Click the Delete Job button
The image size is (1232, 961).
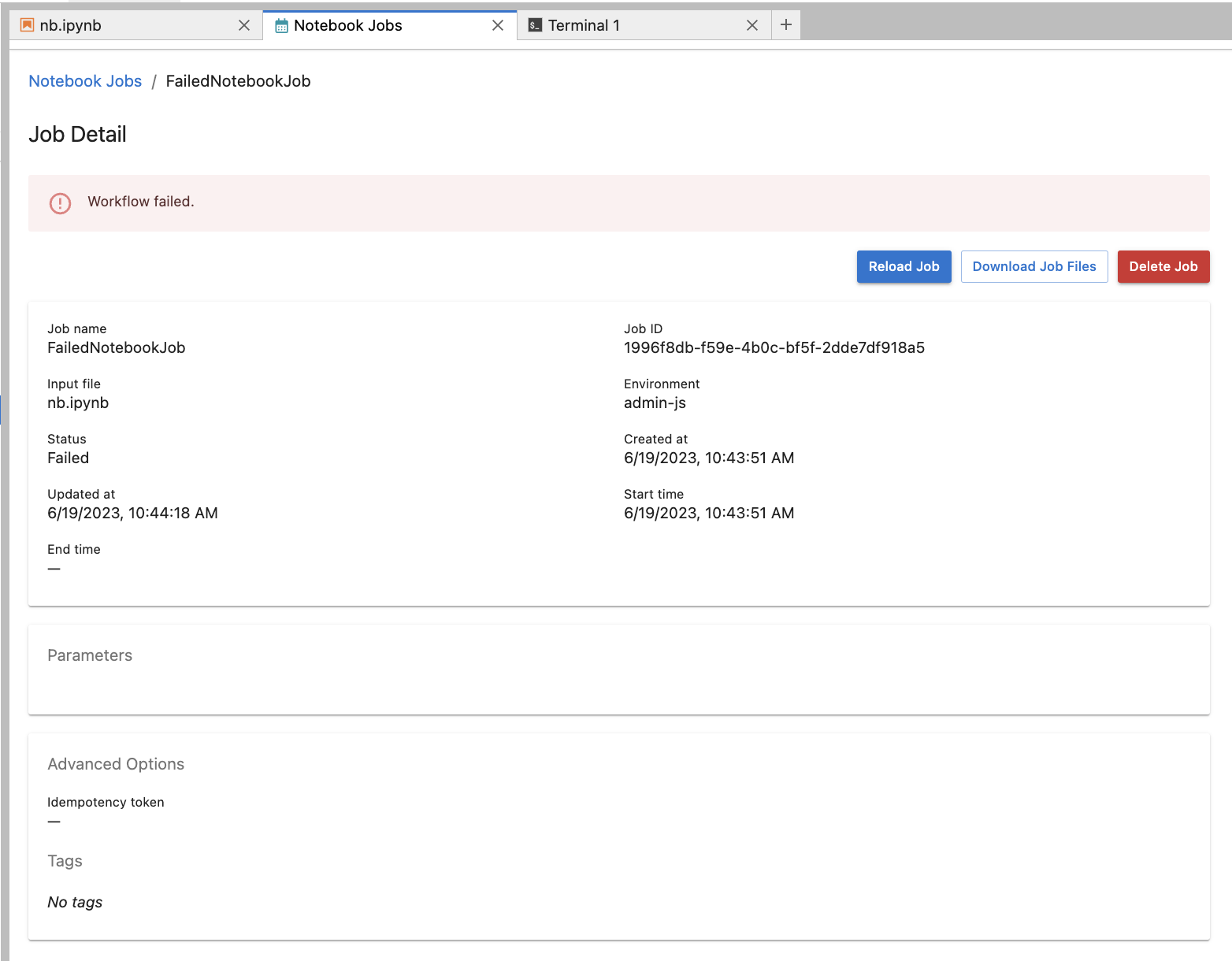coord(1163,266)
